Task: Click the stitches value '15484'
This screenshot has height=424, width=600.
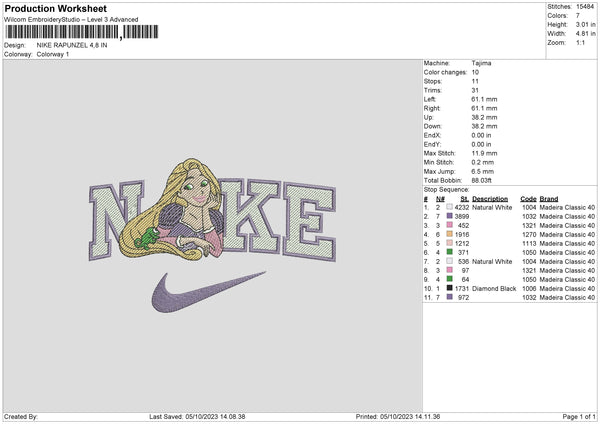Action: (x=585, y=7)
